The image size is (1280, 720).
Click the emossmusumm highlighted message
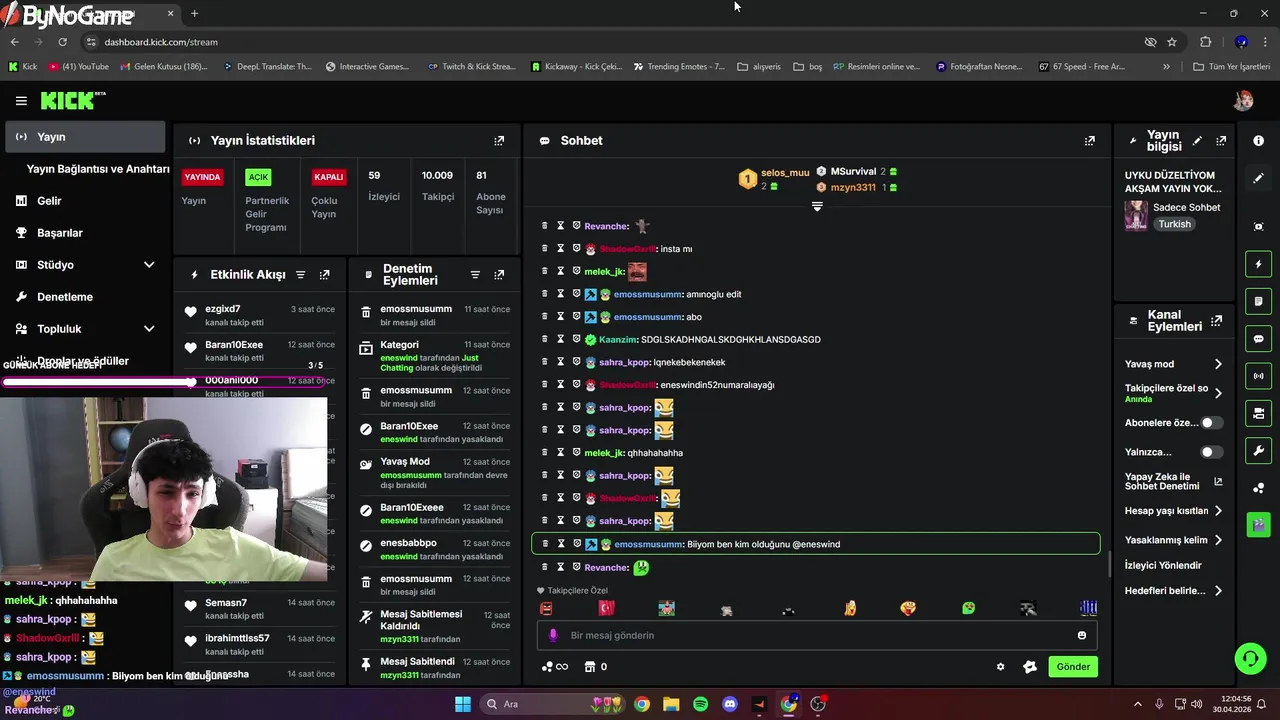816,544
